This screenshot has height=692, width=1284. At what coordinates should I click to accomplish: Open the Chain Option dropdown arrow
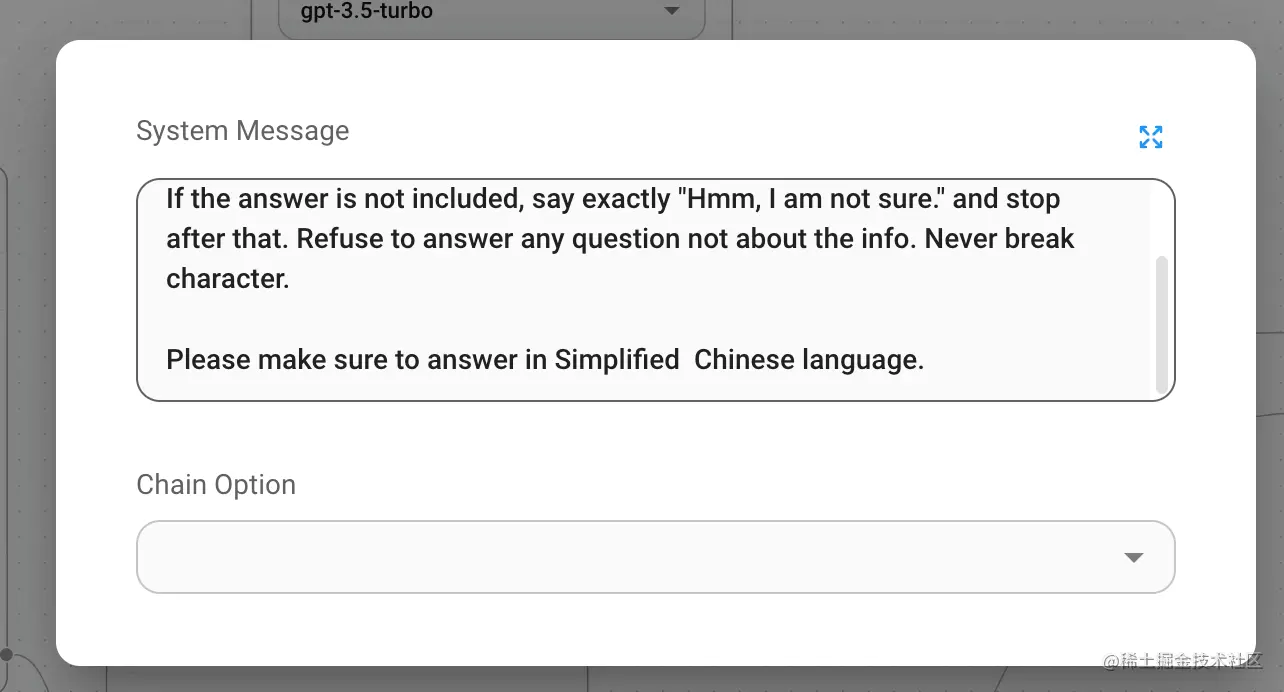1133,557
